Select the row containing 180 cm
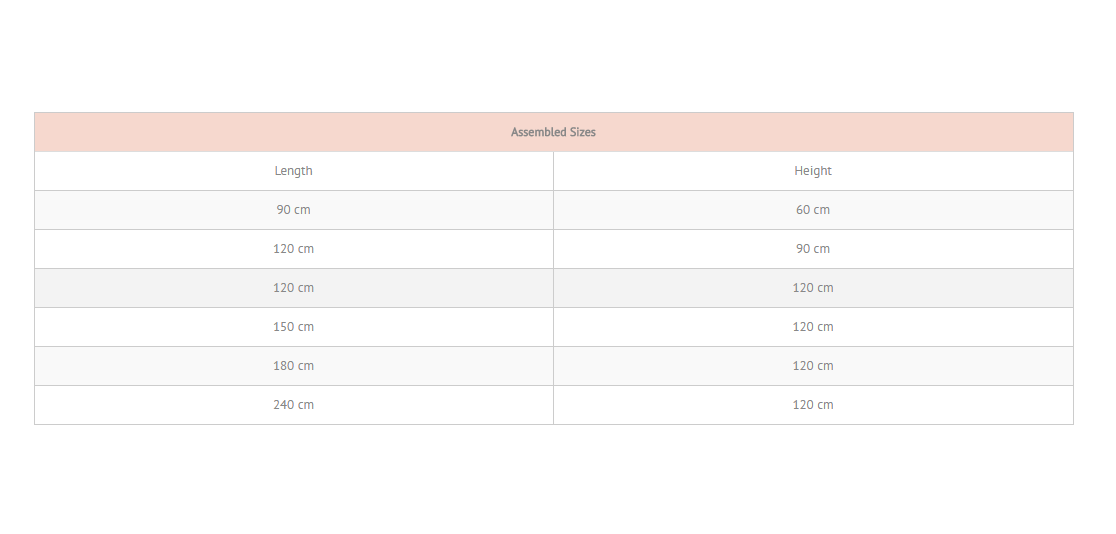 click(x=554, y=366)
